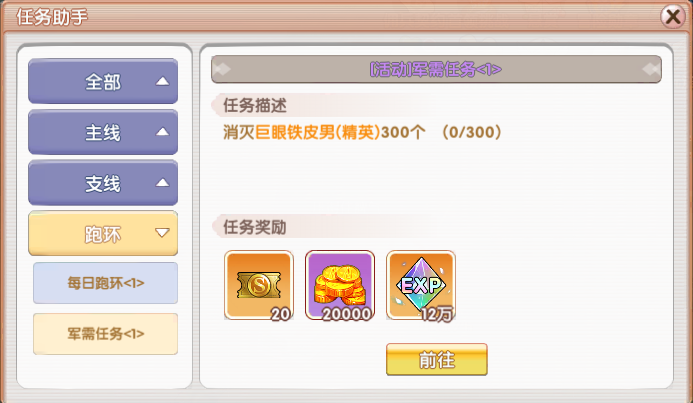
Task: Select the 支线 quest category
Action: coord(103,183)
